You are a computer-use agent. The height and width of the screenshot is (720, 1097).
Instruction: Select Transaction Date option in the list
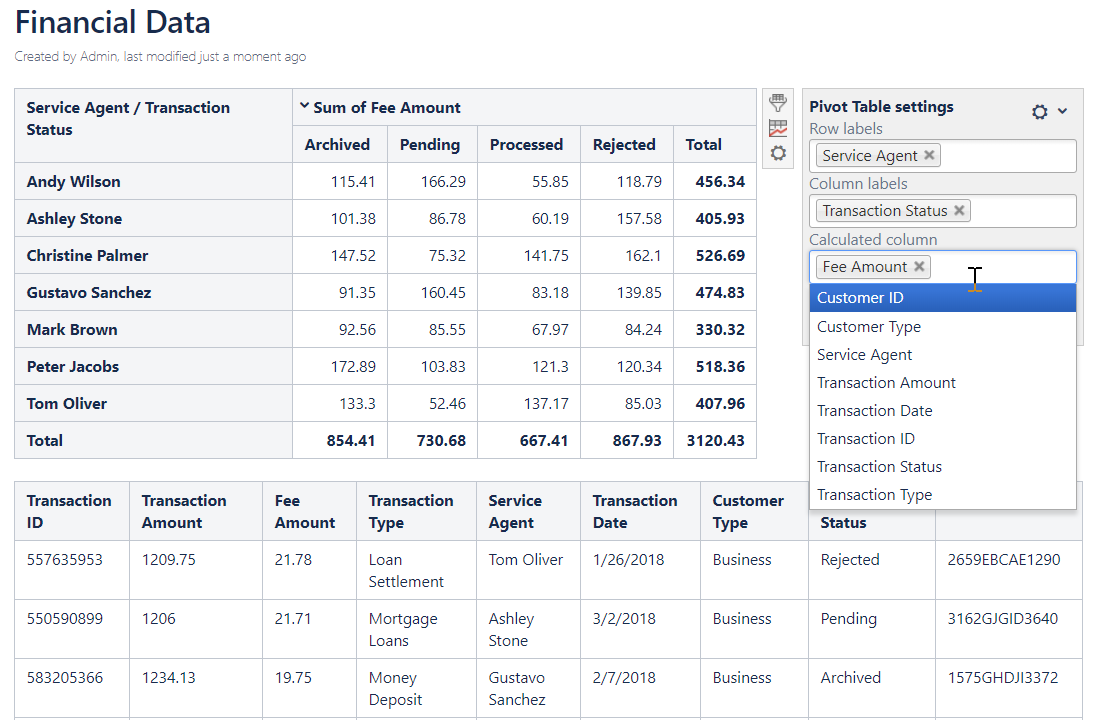pyautogui.click(x=874, y=411)
